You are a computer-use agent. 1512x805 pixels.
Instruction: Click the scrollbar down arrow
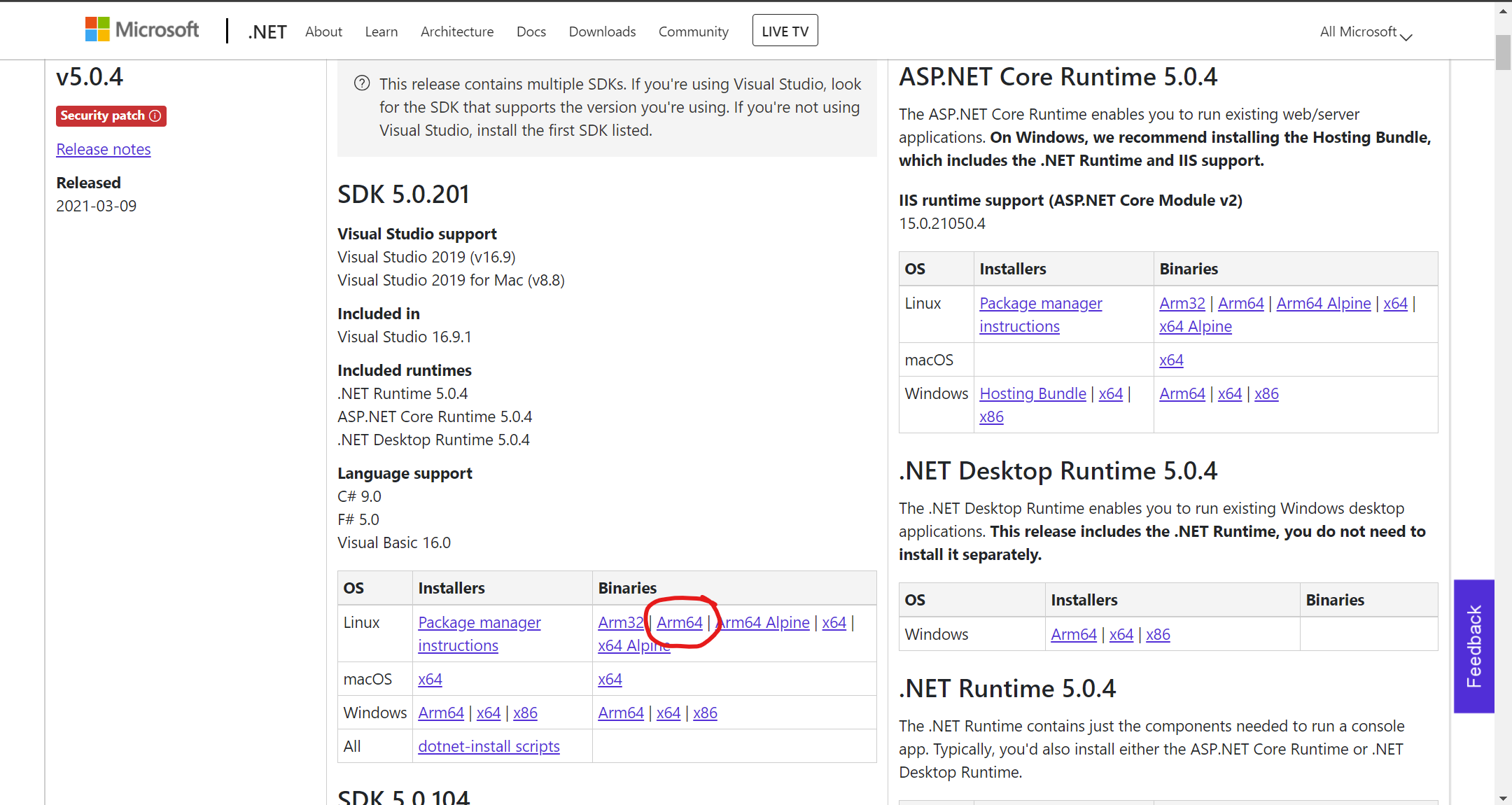point(1503,797)
